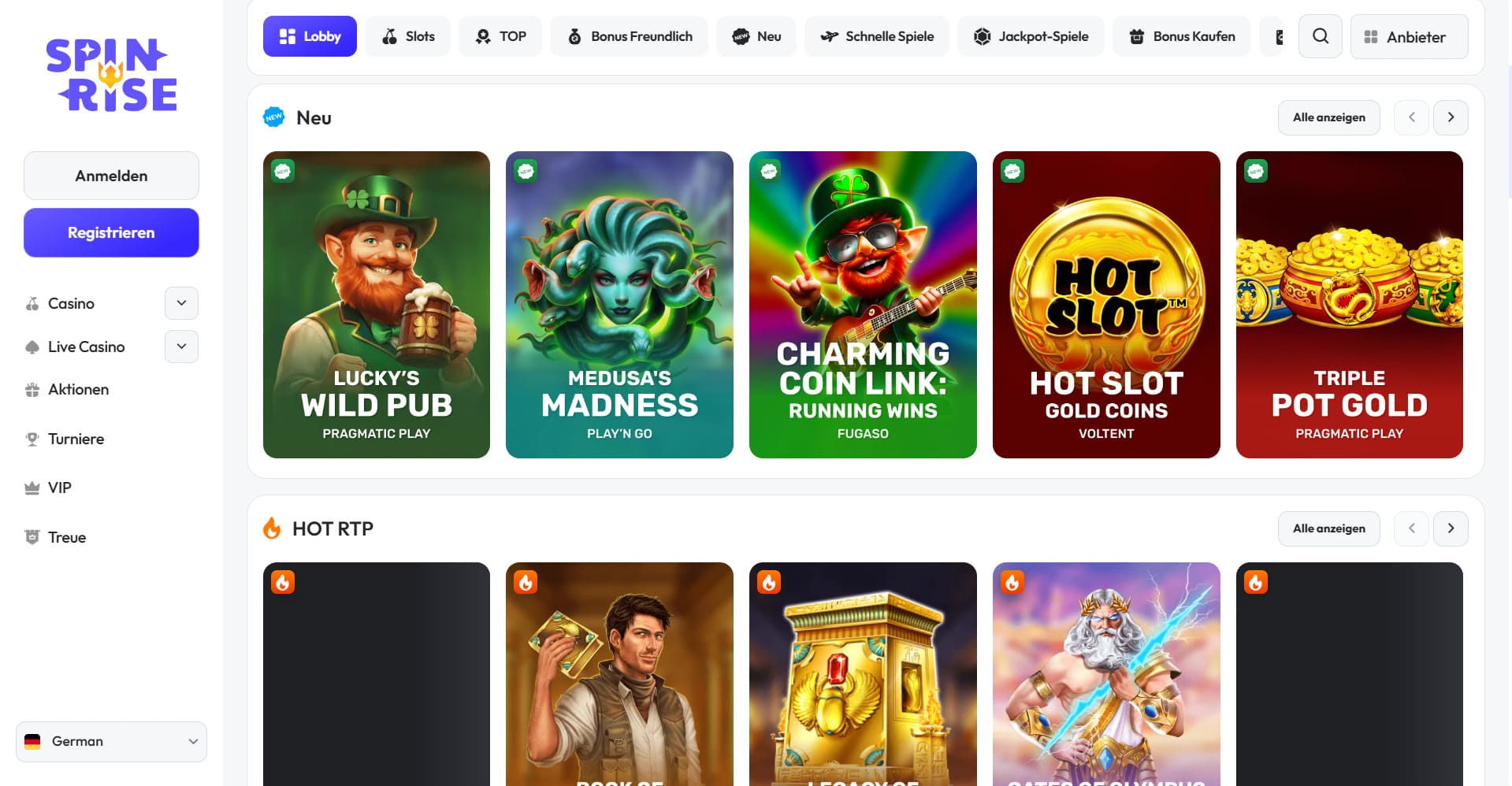Open the game search icon

tap(1321, 36)
